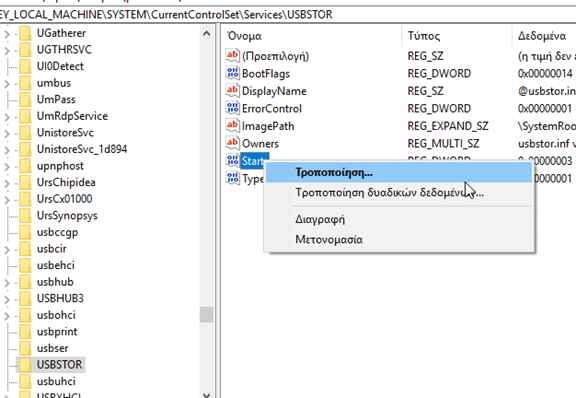Click the tree scrollbar down arrow
This screenshot has height=398, width=576.
pos(206,394)
